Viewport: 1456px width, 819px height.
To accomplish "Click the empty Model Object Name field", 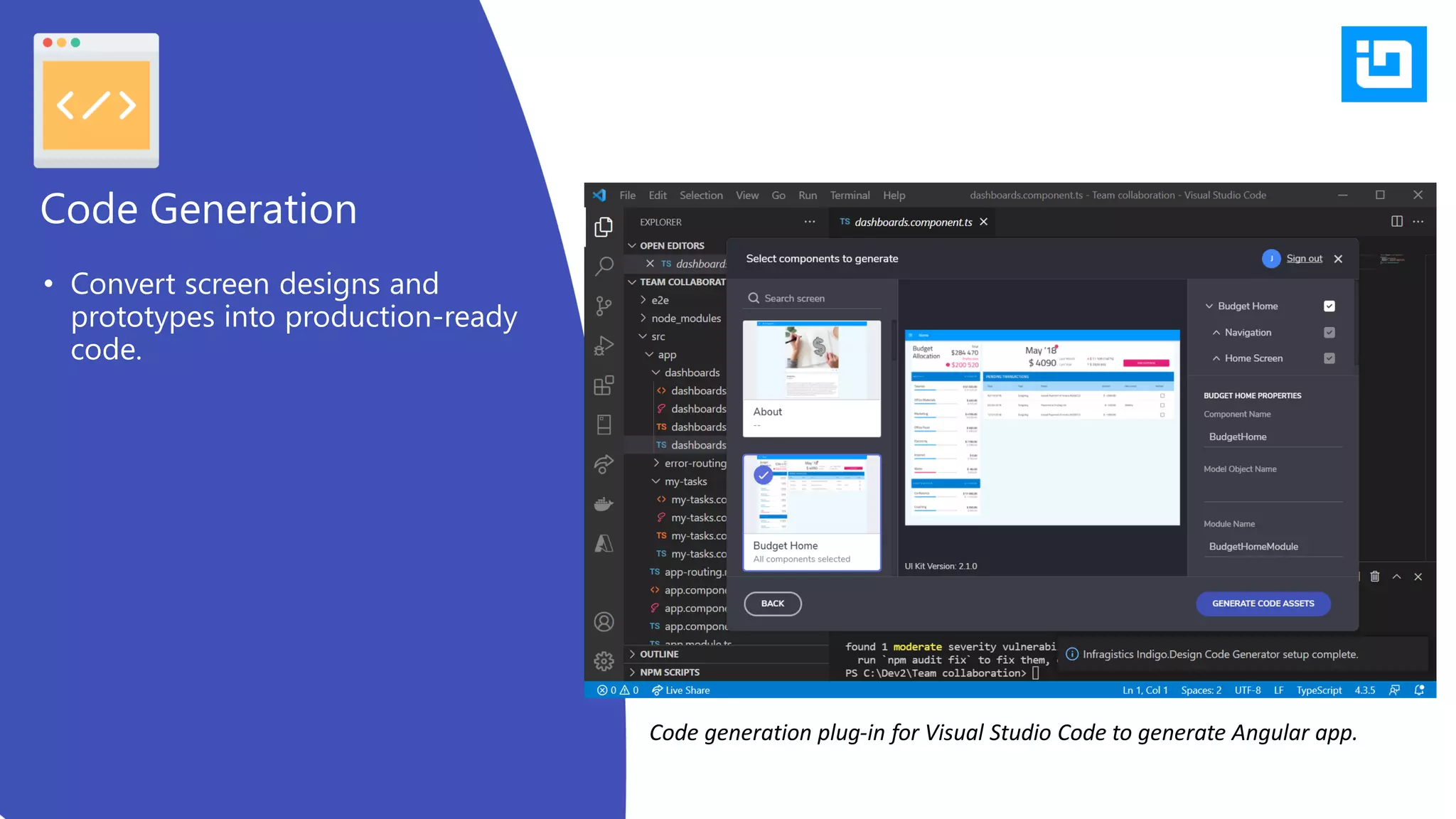I will [x=1273, y=492].
